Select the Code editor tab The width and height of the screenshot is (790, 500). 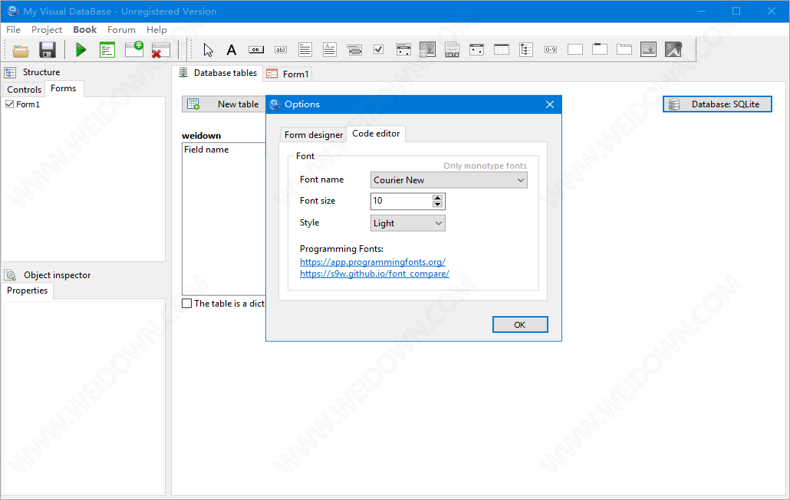[x=376, y=134]
